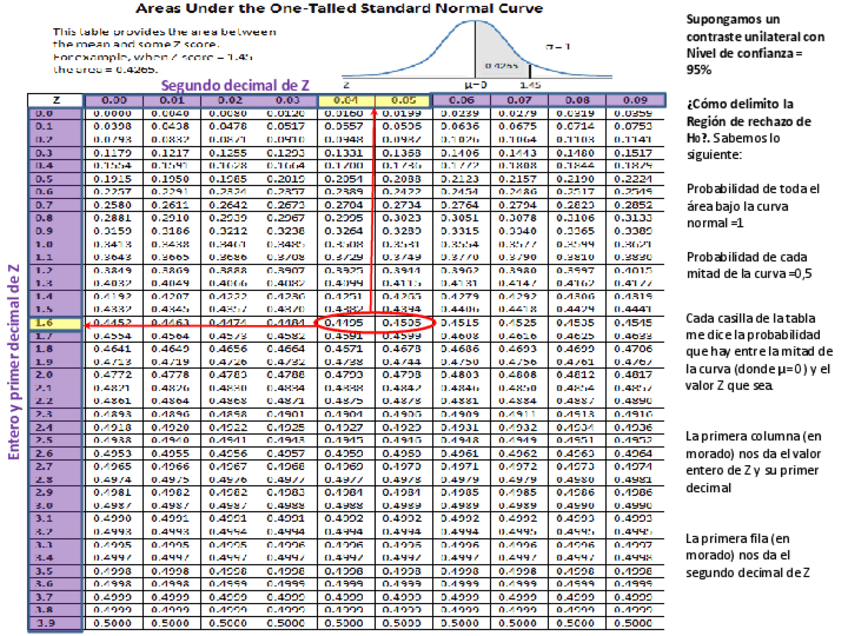The width and height of the screenshot is (848, 636).
Task: Click the circled cell in row 1.6, column 0.05
Action: coord(402,323)
